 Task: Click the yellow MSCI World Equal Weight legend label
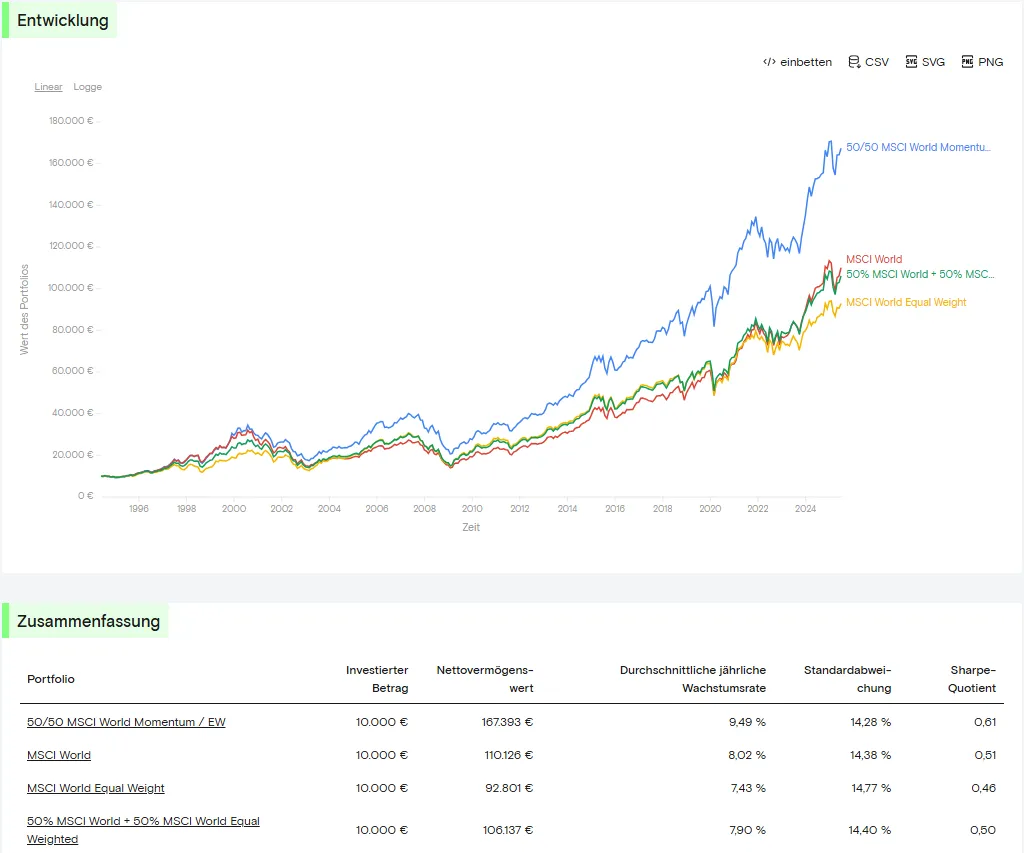906,302
